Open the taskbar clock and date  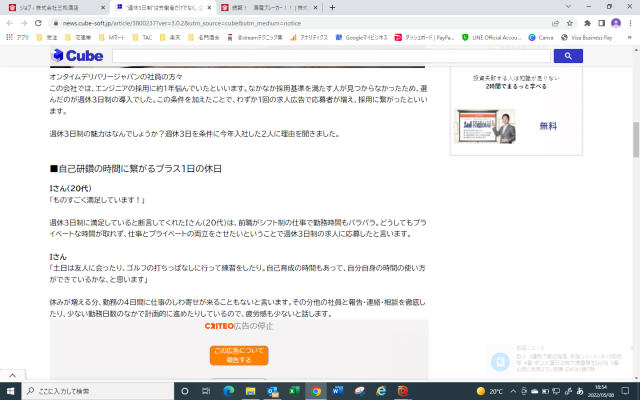600,391
